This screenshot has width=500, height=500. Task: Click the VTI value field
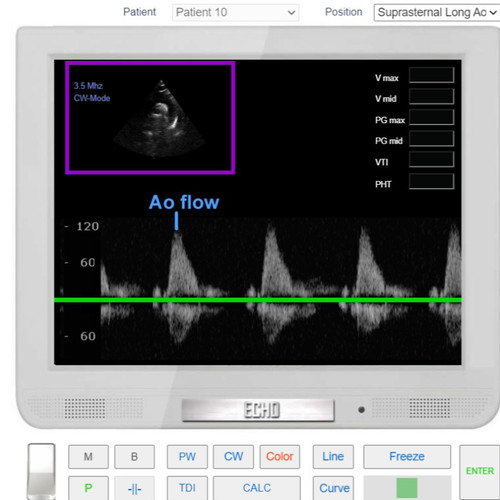coord(431,160)
